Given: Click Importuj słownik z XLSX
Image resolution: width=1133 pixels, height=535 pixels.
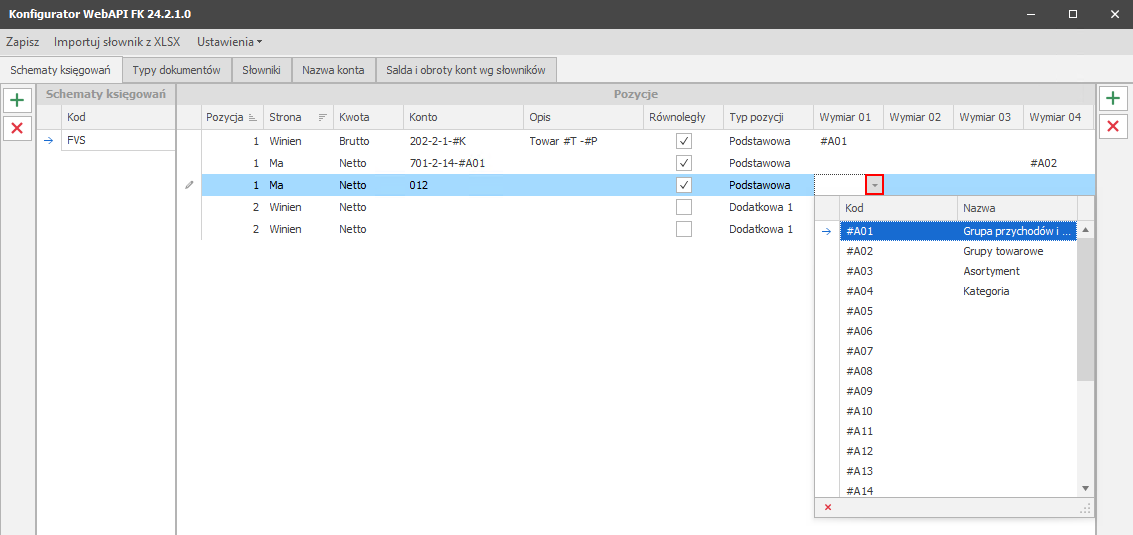Looking at the screenshot, I should 116,42.
